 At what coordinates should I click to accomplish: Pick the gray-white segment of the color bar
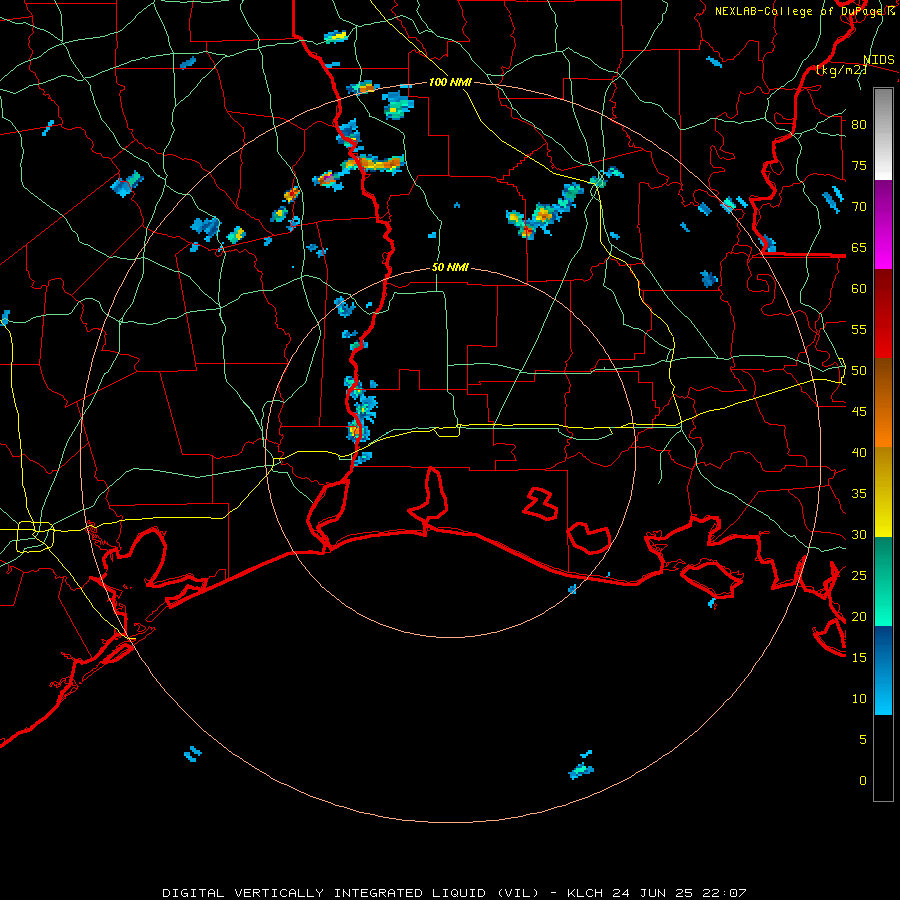(883, 135)
